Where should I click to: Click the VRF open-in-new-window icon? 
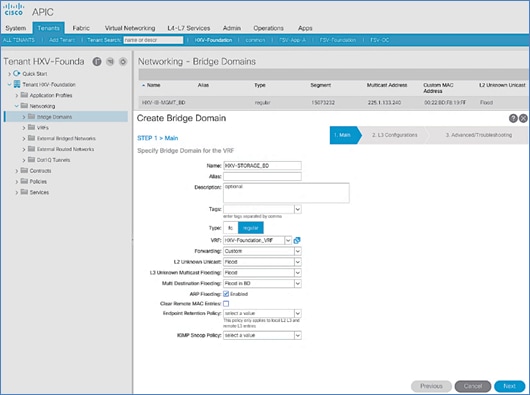297,240
